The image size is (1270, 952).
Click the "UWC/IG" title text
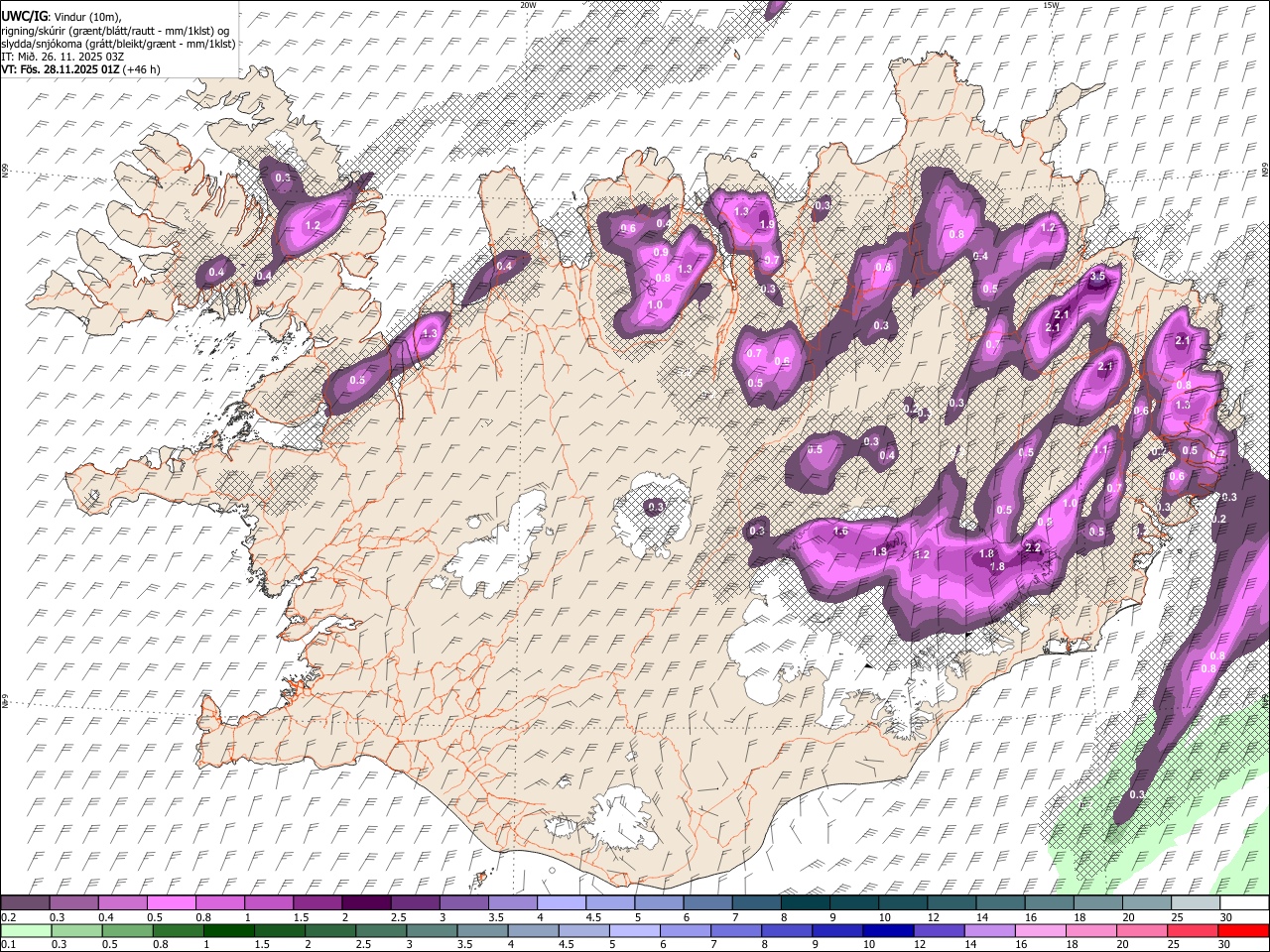[x=23, y=17]
